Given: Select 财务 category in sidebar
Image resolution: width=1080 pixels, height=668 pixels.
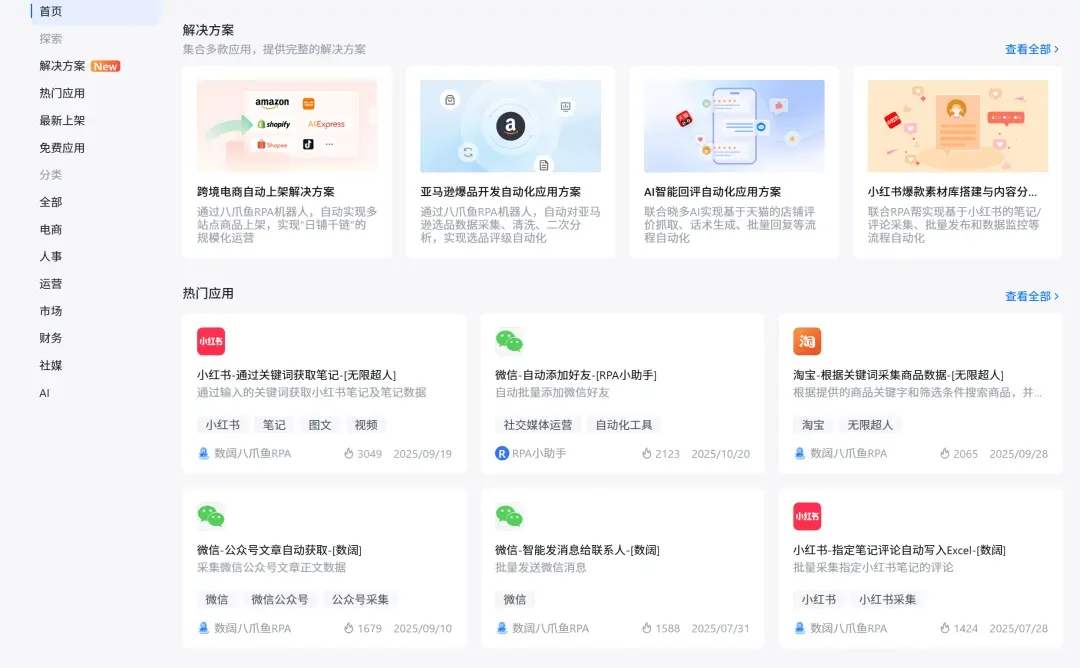Looking at the screenshot, I should pos(50,337).
